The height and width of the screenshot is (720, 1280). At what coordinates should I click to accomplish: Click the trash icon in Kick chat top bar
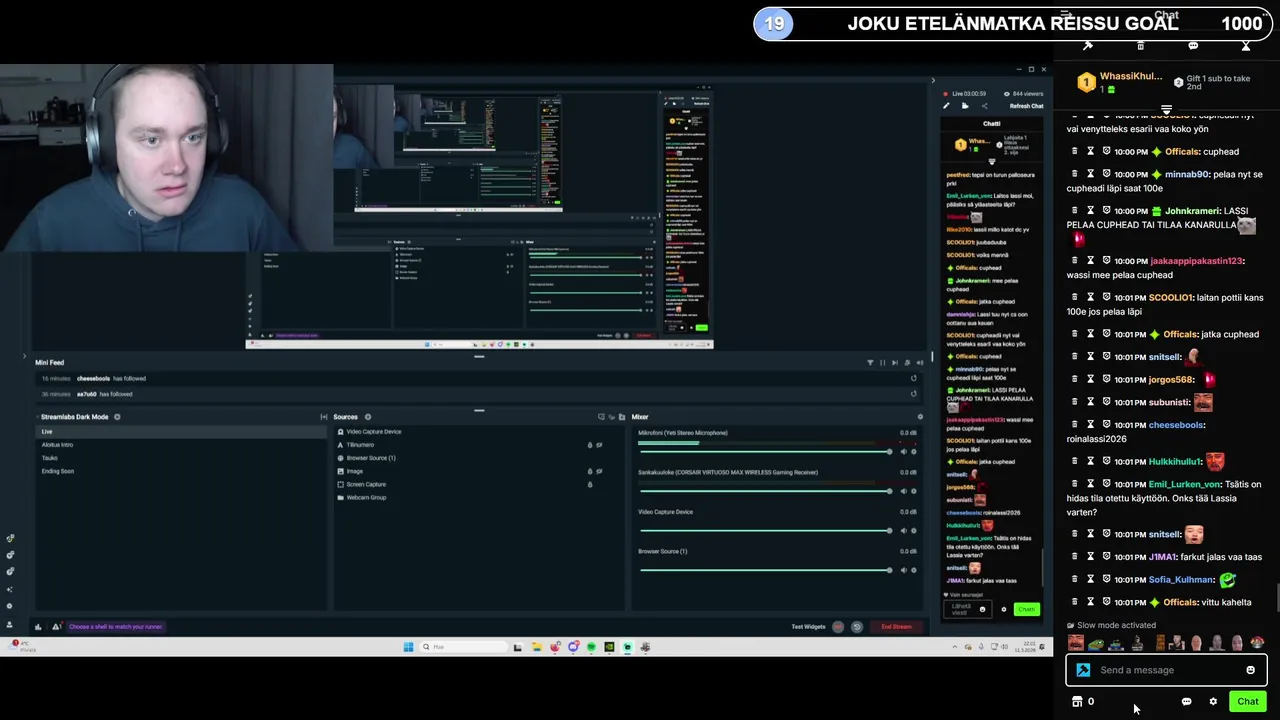pyautogui.click(x=1140, y=46)
